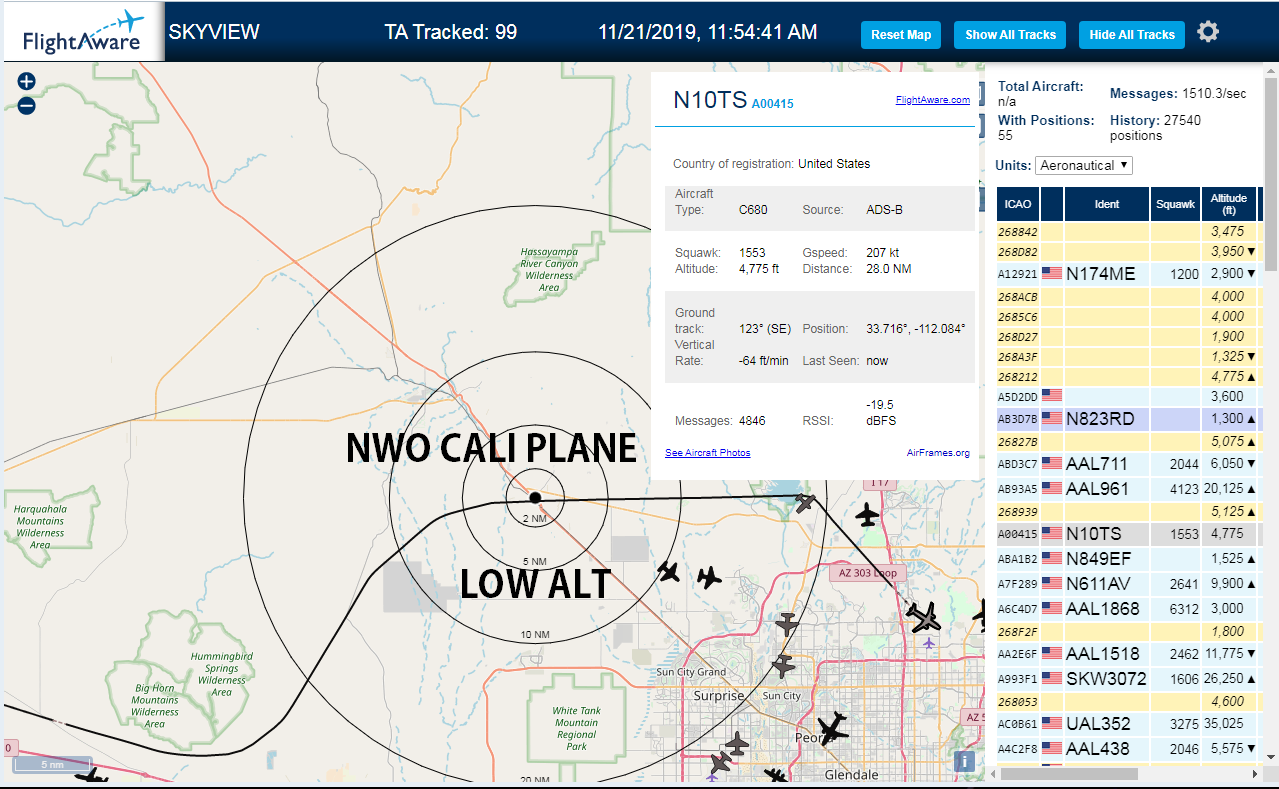Viewport: 1279px width, 789px height.
Task: Zoom in the map with plus icon
Action: 27,82
